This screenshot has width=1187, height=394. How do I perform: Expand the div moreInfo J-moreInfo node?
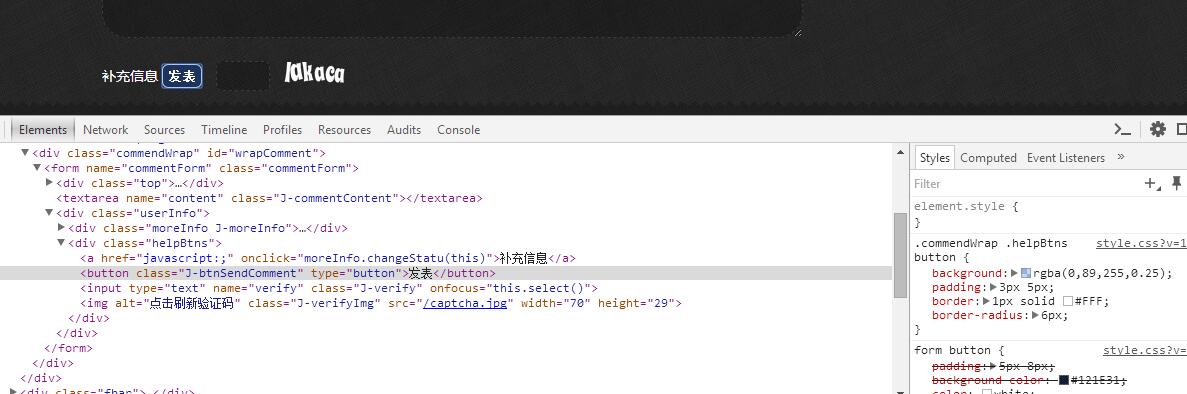coord(61,227)
